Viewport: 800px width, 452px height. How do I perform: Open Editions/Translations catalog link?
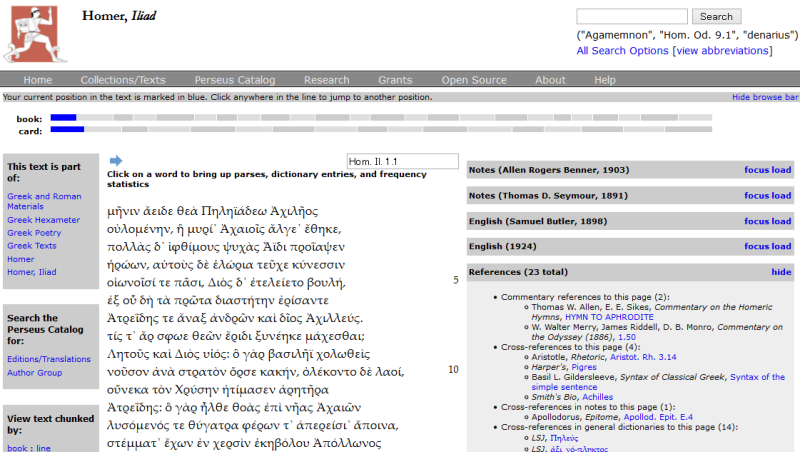coord(49,359)
